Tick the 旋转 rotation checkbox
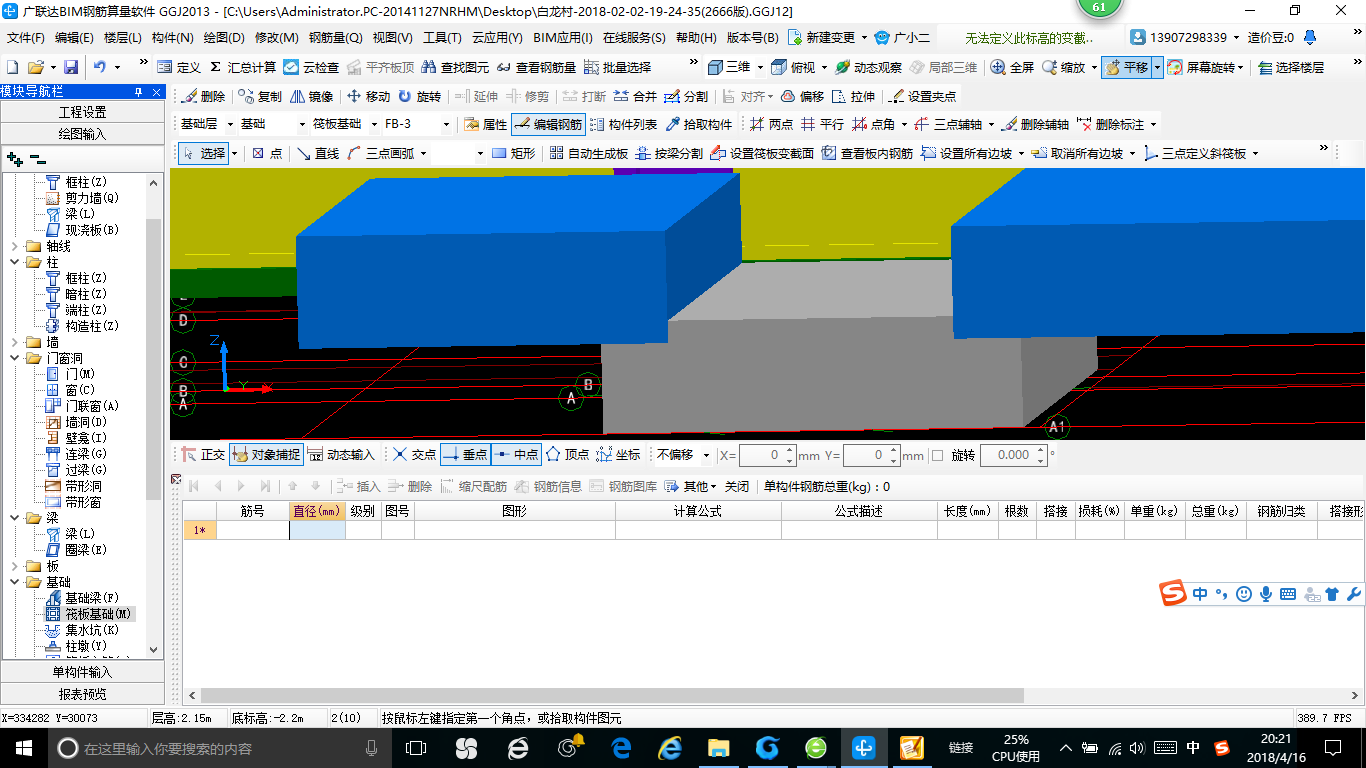 coord(937,455)
